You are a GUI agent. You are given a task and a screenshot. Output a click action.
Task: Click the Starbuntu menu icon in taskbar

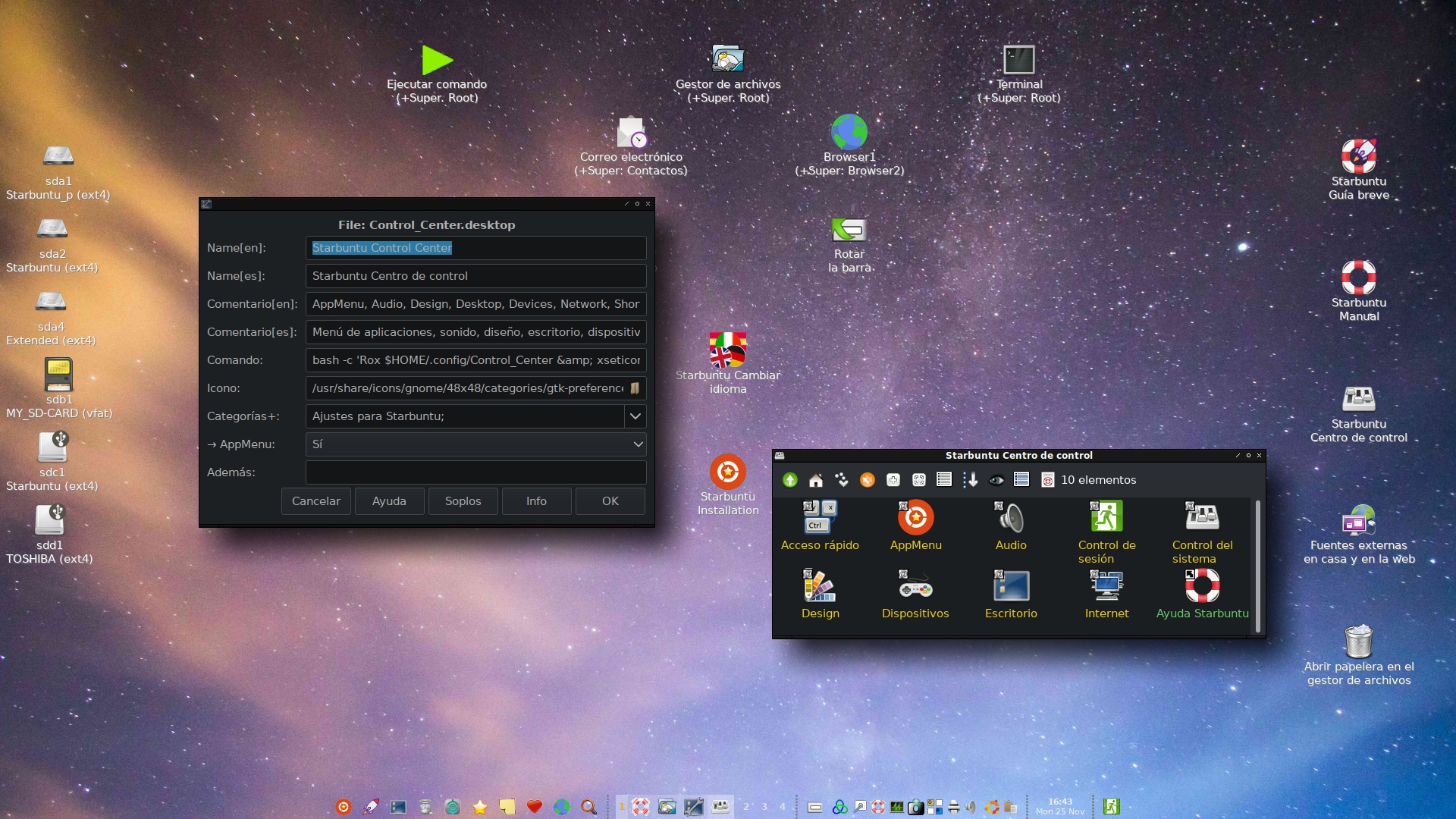tap(344, 807)
